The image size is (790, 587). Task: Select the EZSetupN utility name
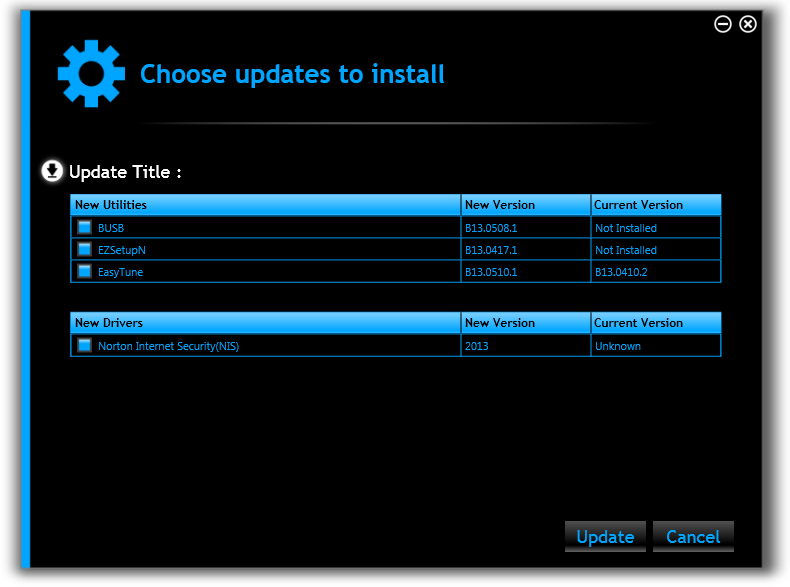click(122, 250)
